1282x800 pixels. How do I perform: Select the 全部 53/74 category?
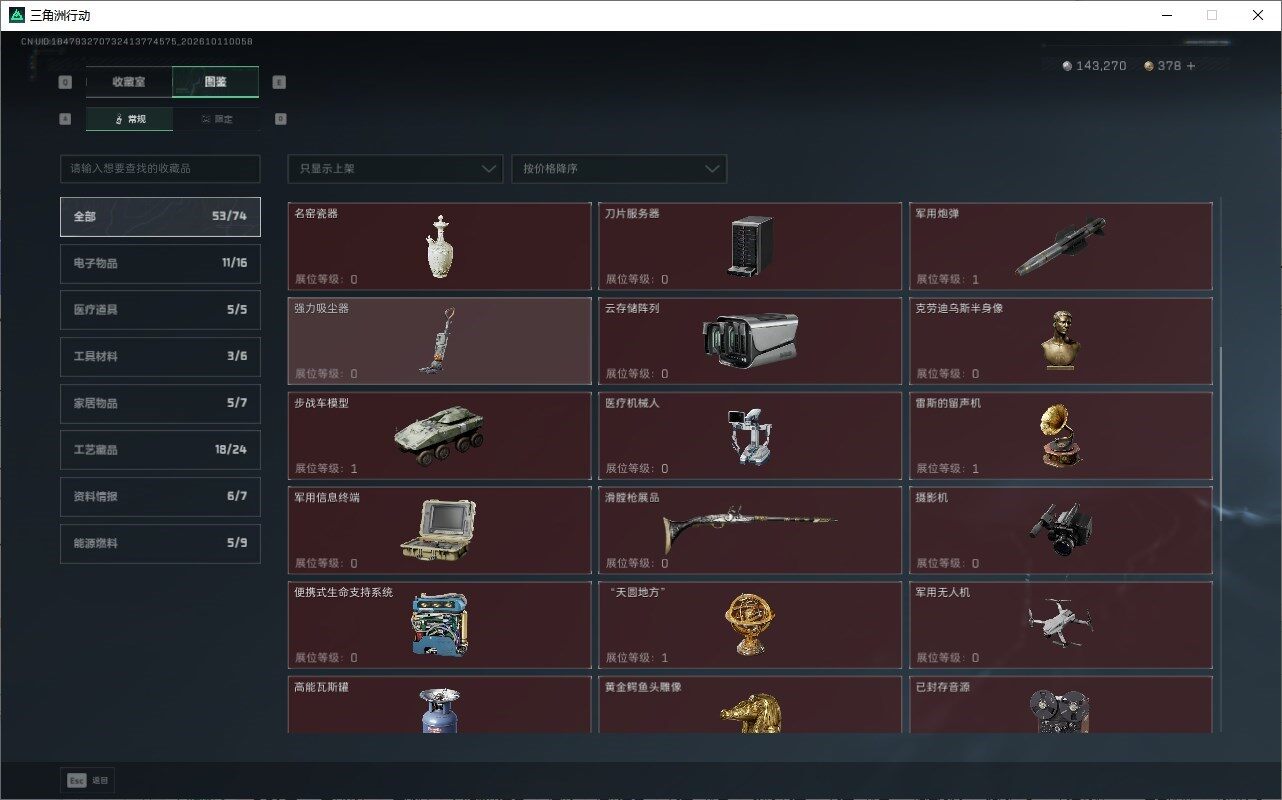point(160,216)
